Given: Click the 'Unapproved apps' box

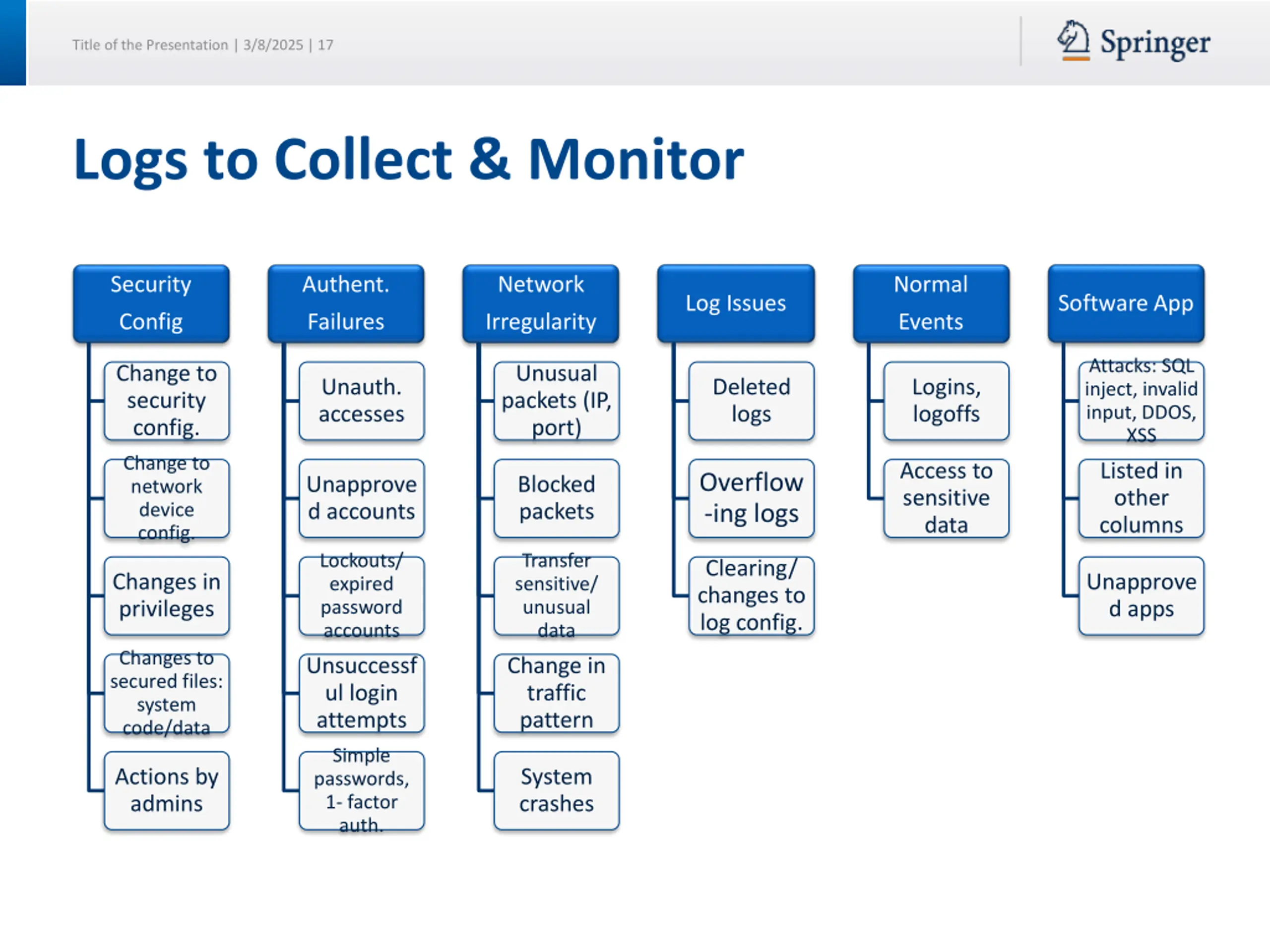Looking at the screenshot, I should [x=1142, y=595].
